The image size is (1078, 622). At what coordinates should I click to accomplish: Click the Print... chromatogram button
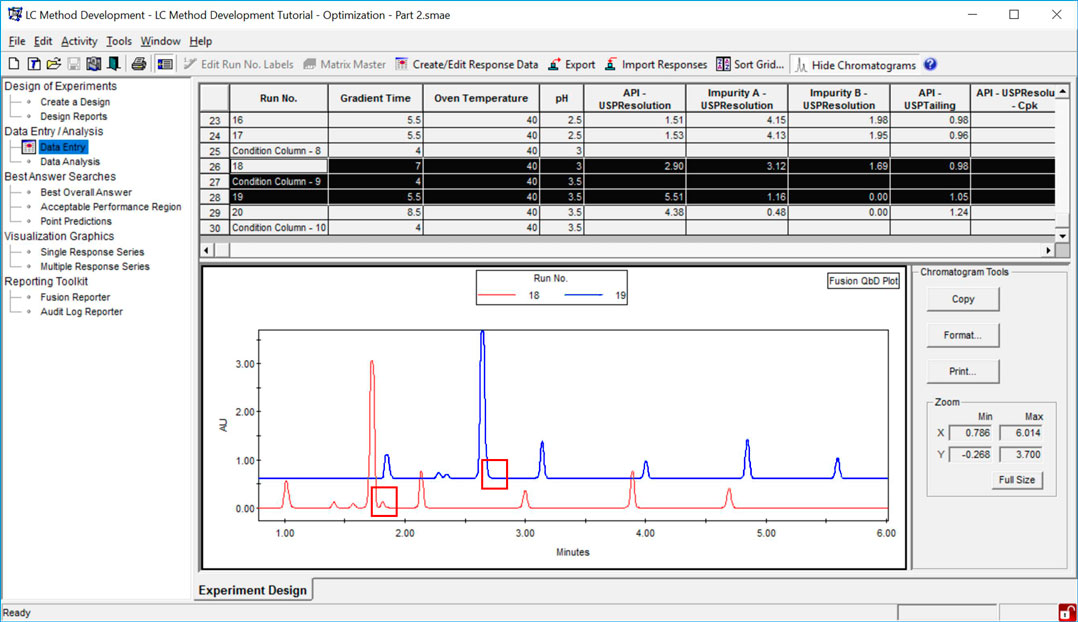[962, 371]
